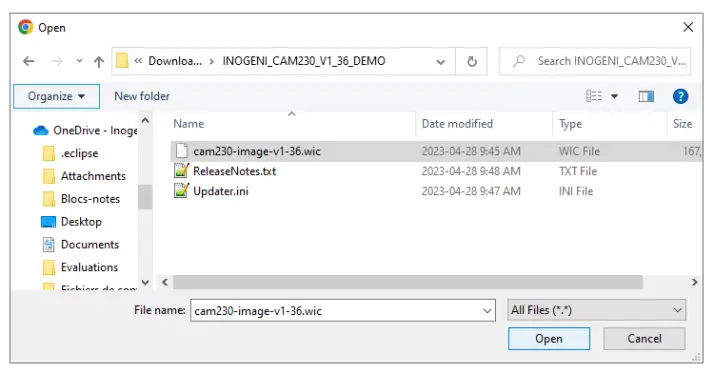Viewport: 713px width, 373px height.
Task: Expand File name dropdown arrow
Action: (487, 311)
